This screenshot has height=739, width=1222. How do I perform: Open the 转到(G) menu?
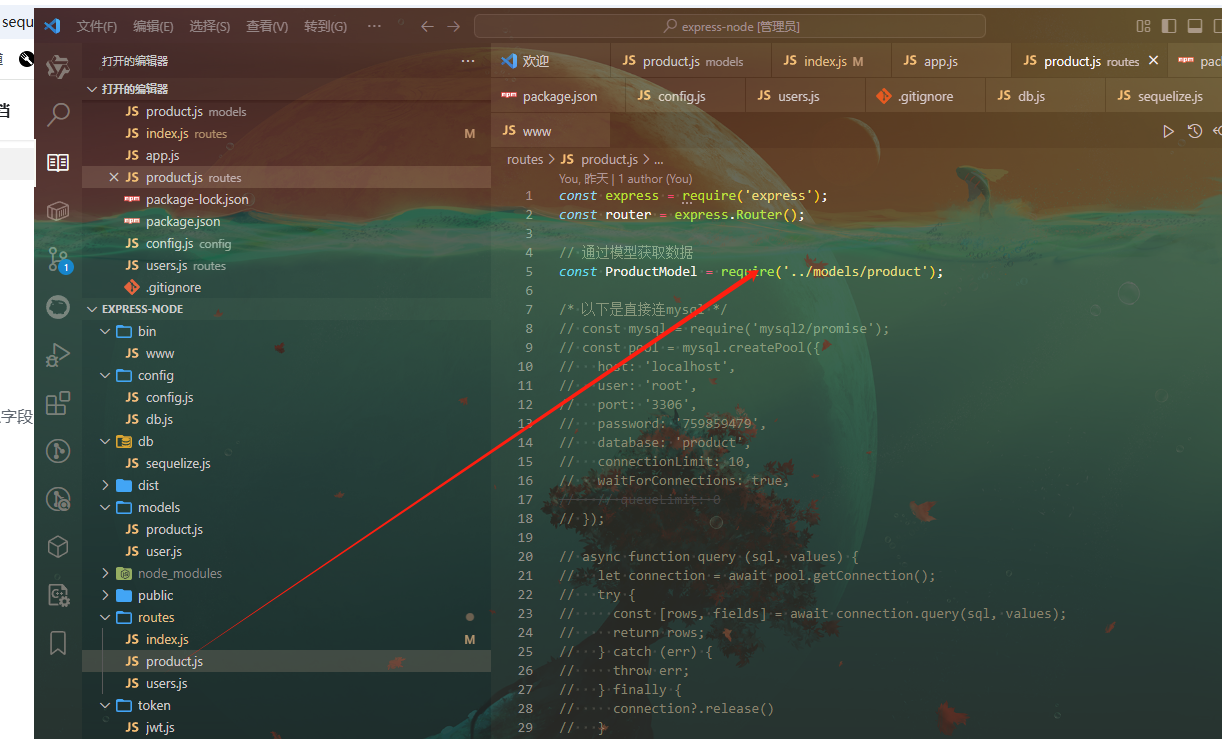pos(325,27)
